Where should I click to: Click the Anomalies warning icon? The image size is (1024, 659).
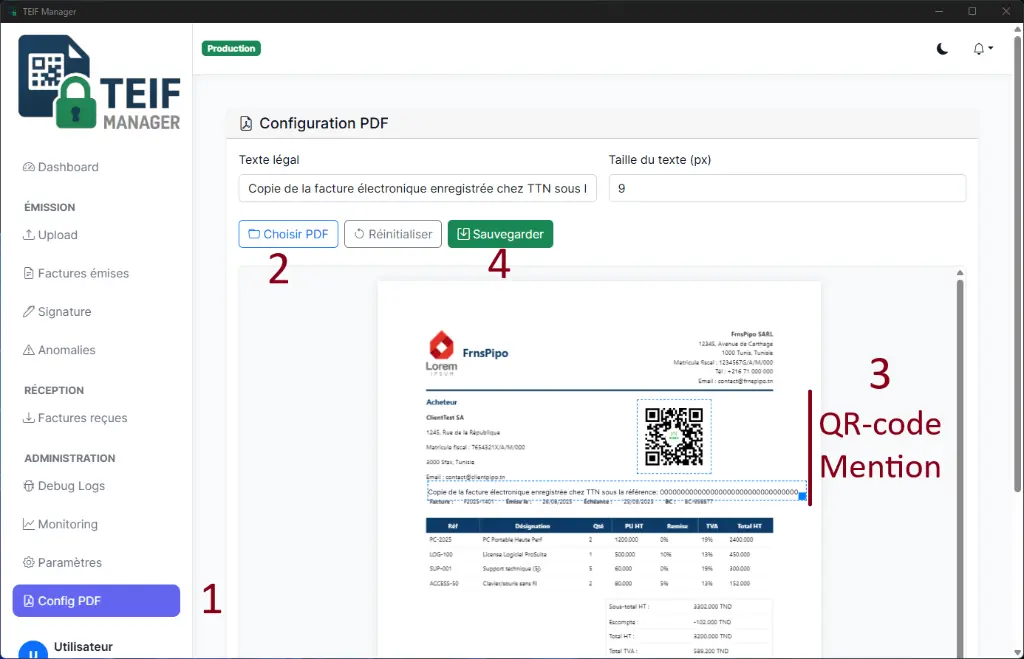pos(29,350)
